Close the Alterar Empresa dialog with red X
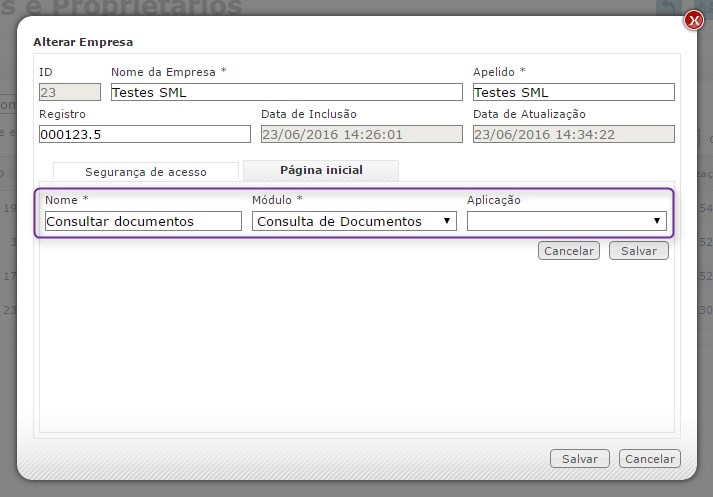Viewport: 713px width, 497px height. pos(693,19)
